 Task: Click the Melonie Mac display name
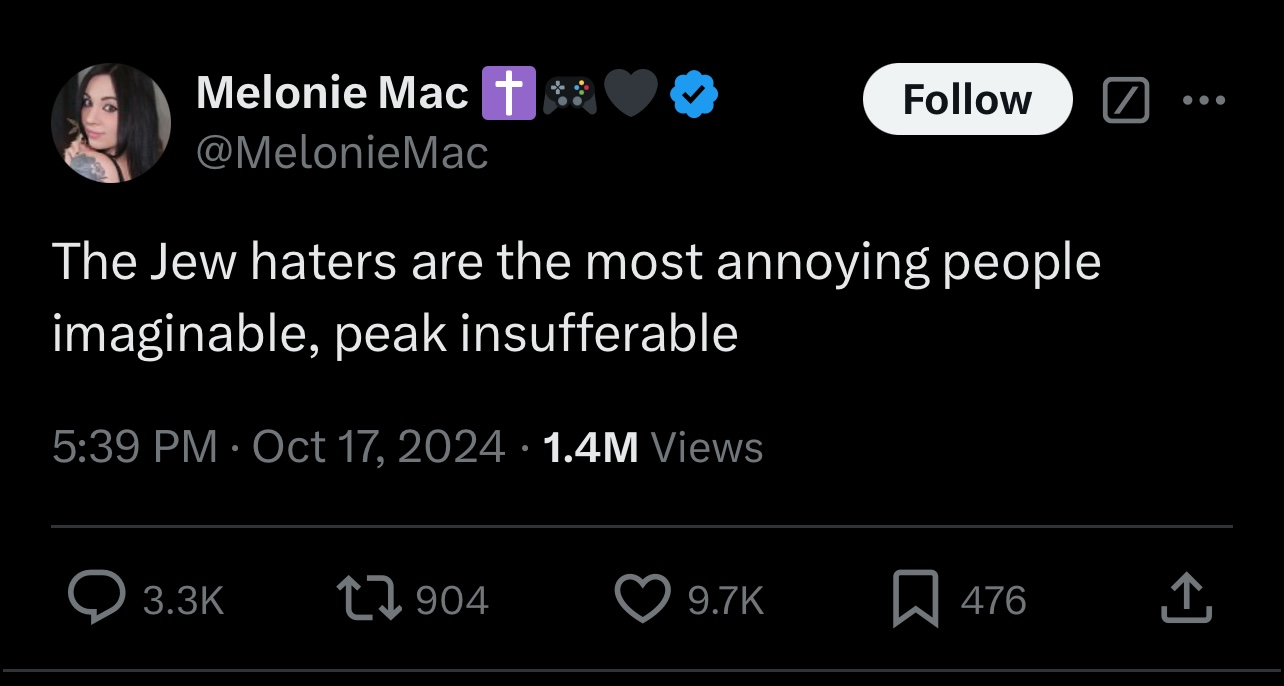pos(332,93)
